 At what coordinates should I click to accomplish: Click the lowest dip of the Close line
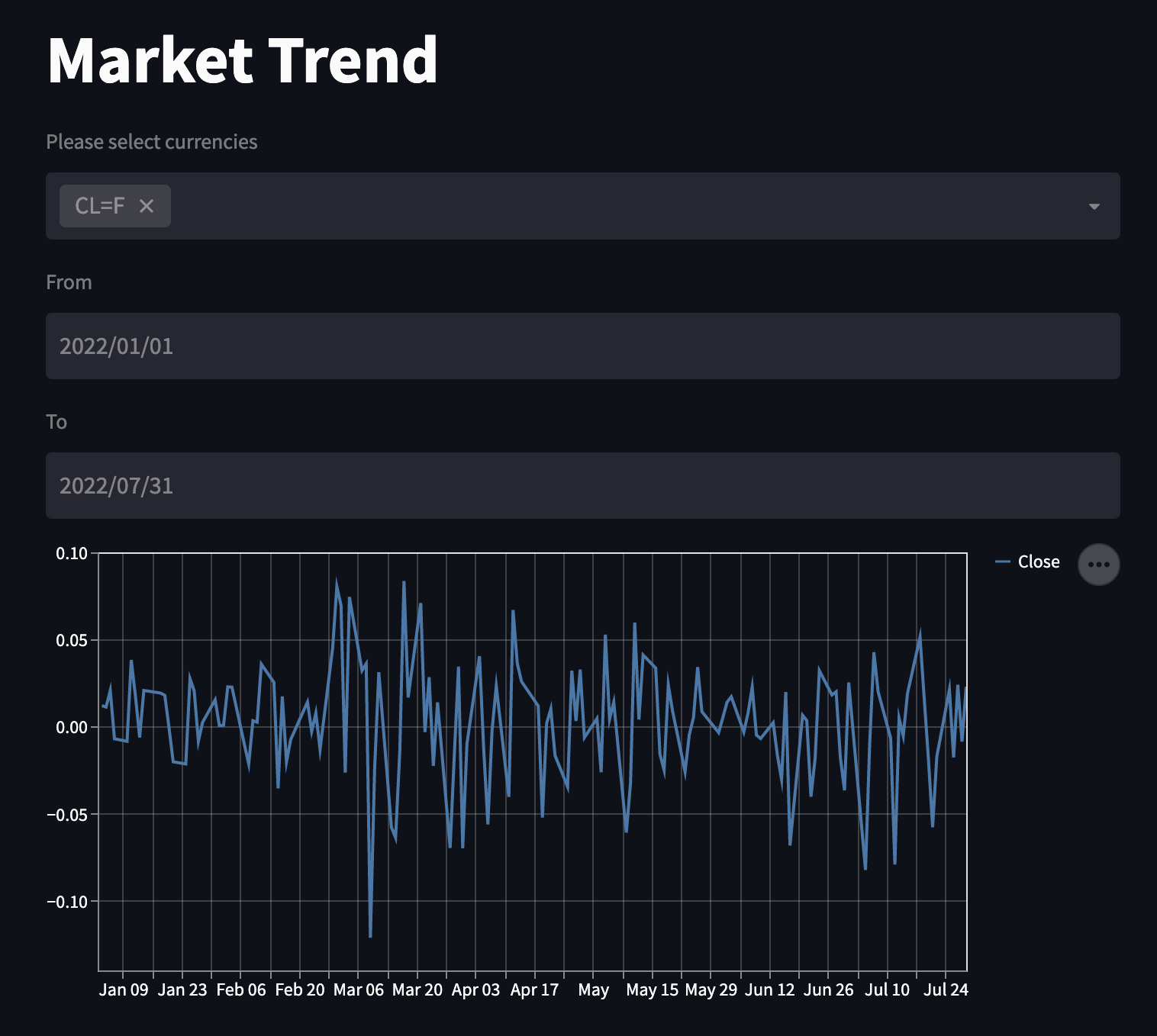pos(370,935)
